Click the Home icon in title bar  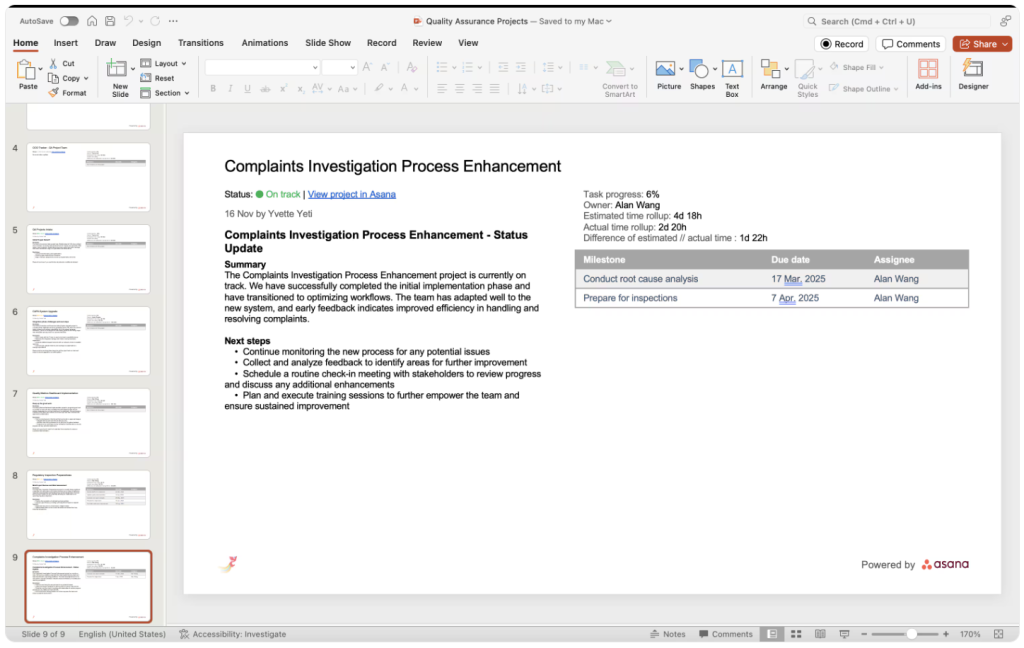(92, 21)
